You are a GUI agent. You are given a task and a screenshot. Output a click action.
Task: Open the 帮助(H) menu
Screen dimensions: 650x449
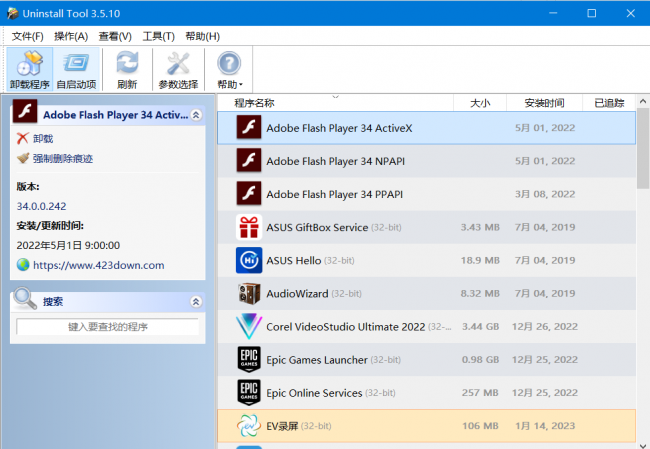coord(202,36)
